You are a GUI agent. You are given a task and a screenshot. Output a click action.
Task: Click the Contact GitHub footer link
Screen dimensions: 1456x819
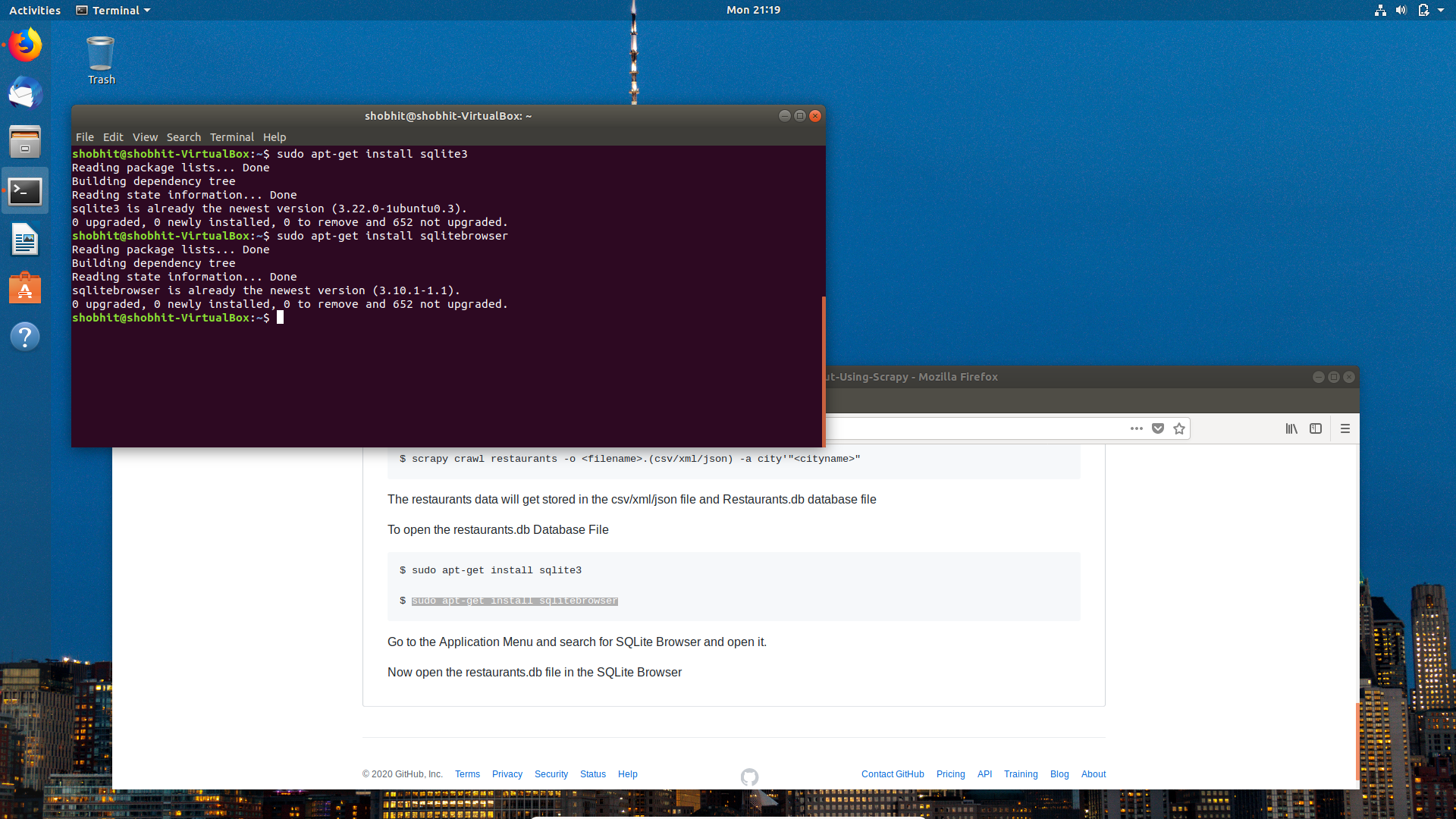tap(893, 774)
